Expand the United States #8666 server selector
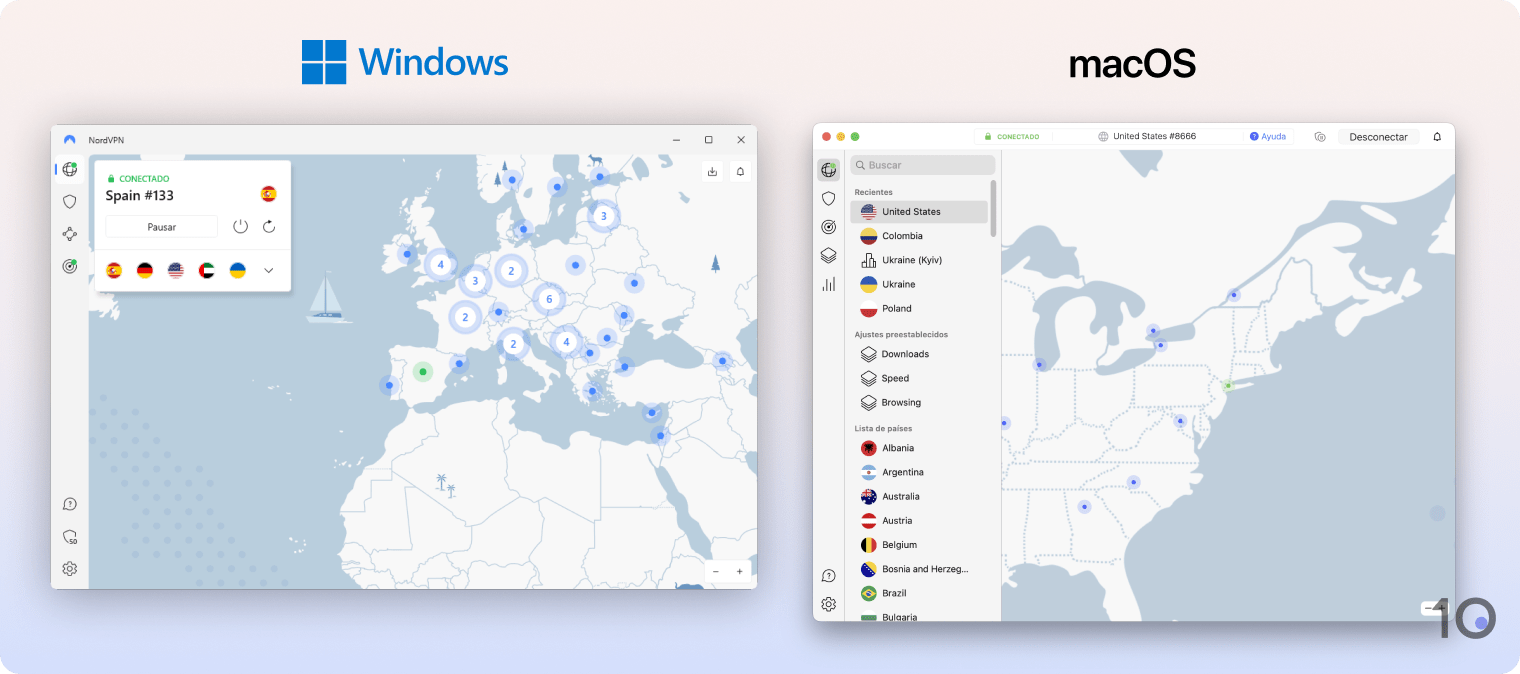Image resolution: width=1520 pixels, height=674 pixels. (x=1146, y=135)
